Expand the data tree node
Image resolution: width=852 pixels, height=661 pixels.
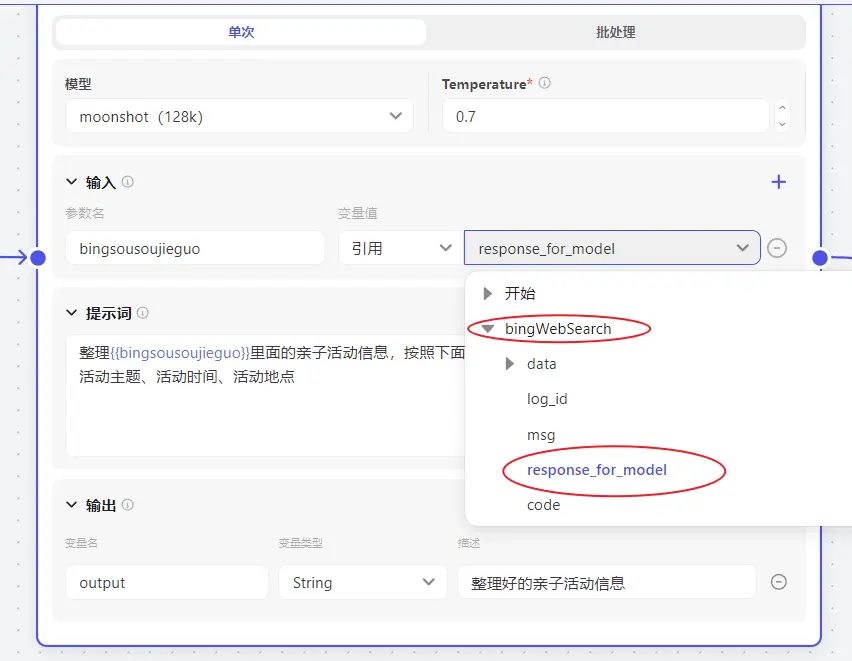(x=509, y=364)
